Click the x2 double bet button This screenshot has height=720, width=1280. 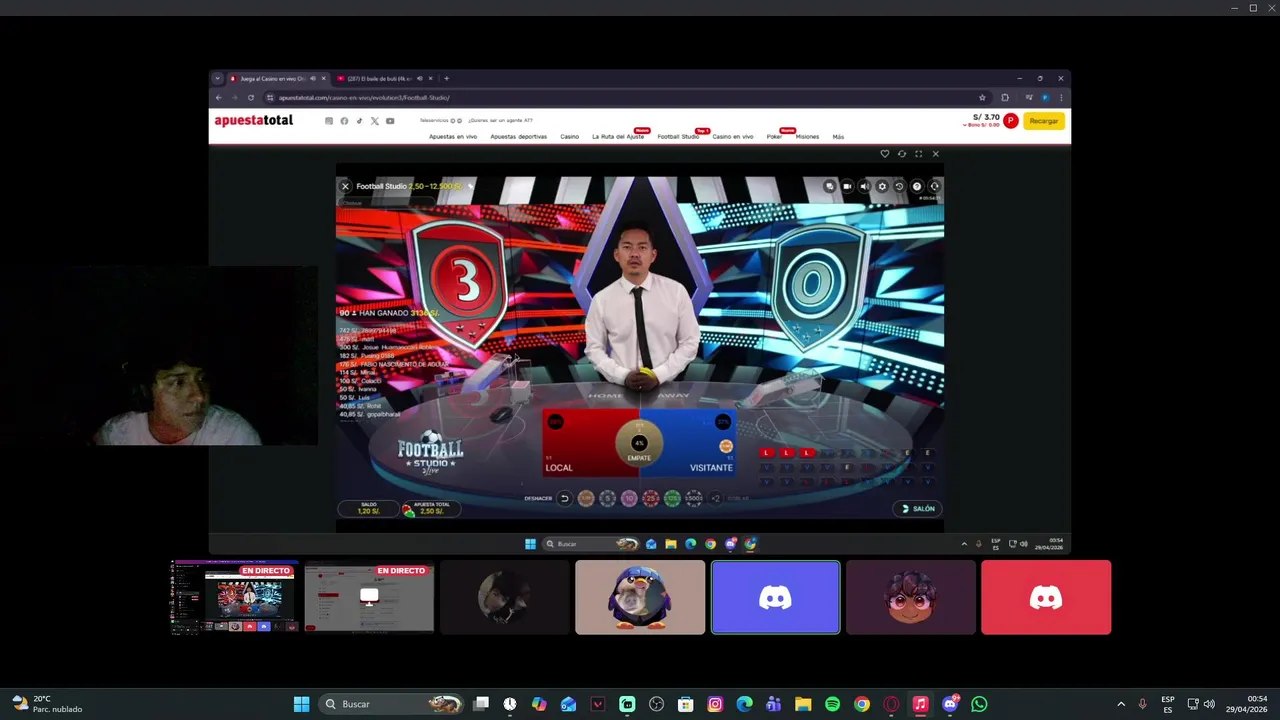click(715, 498)
